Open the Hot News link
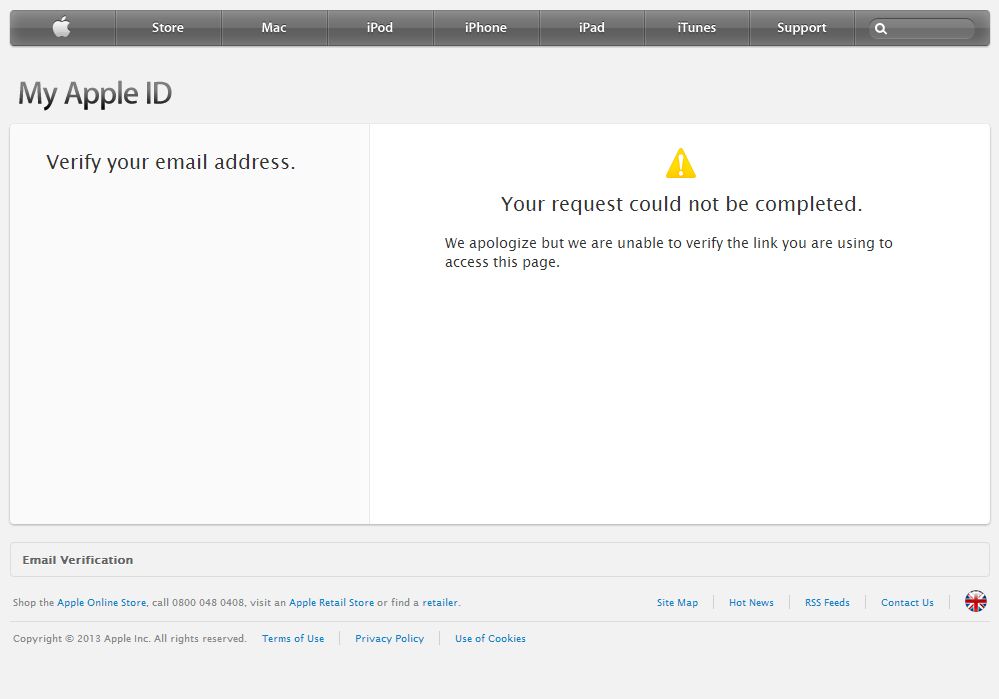 (x=751, y=603)
